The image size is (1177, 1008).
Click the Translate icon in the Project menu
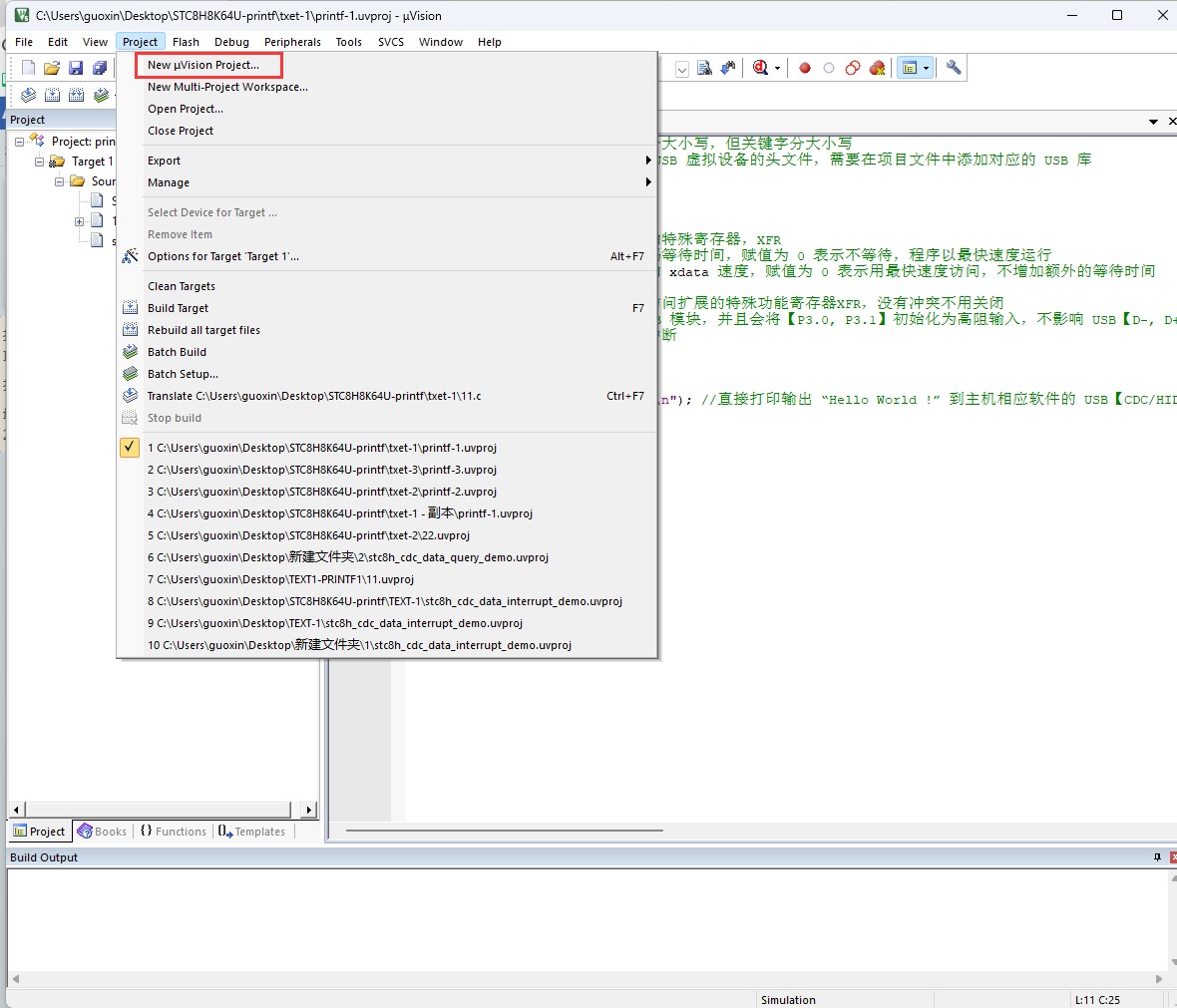pyautogui.click(x=131, y=395)
